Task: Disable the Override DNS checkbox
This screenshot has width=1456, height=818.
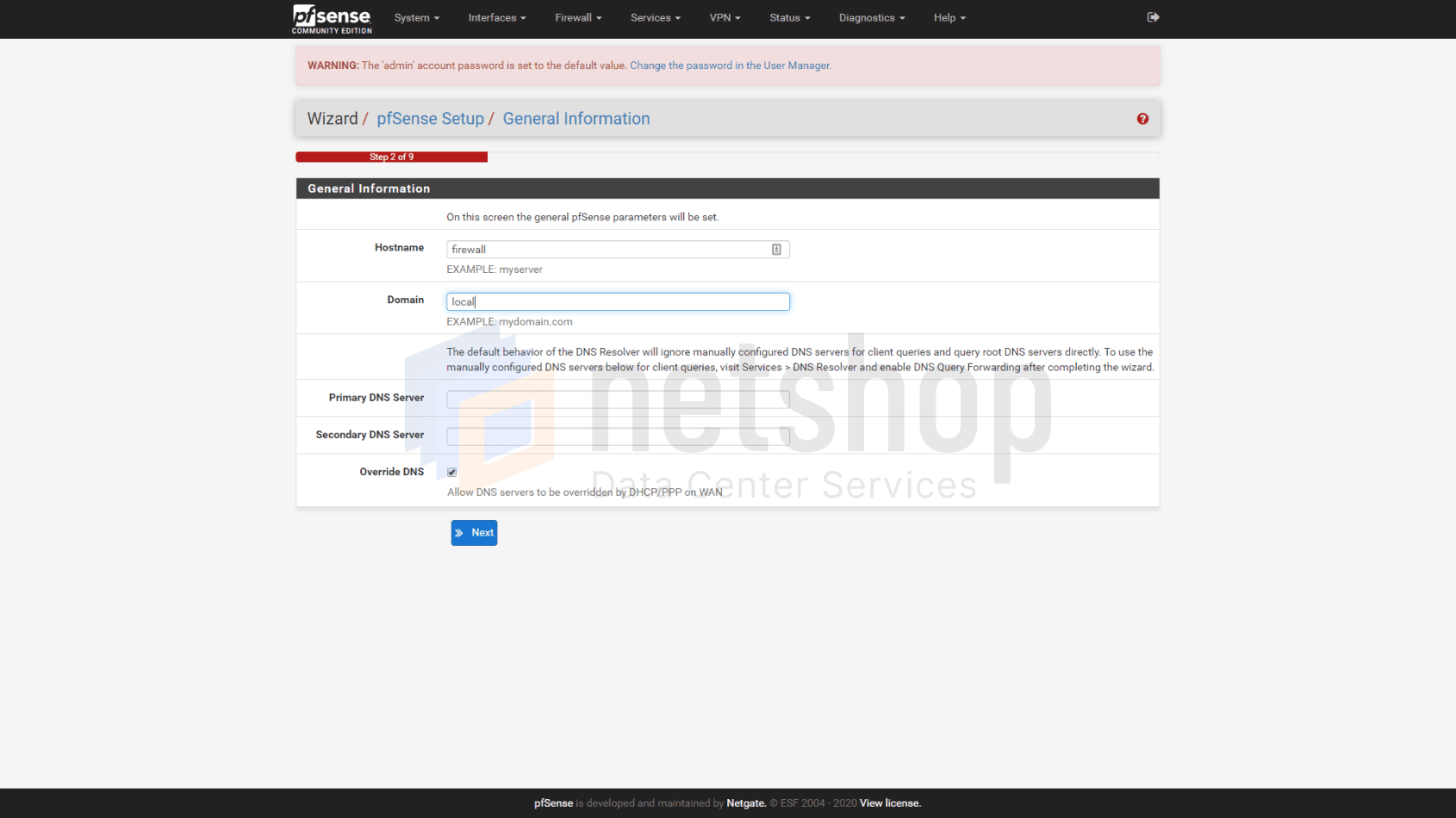Action: (x=451, y=472)
